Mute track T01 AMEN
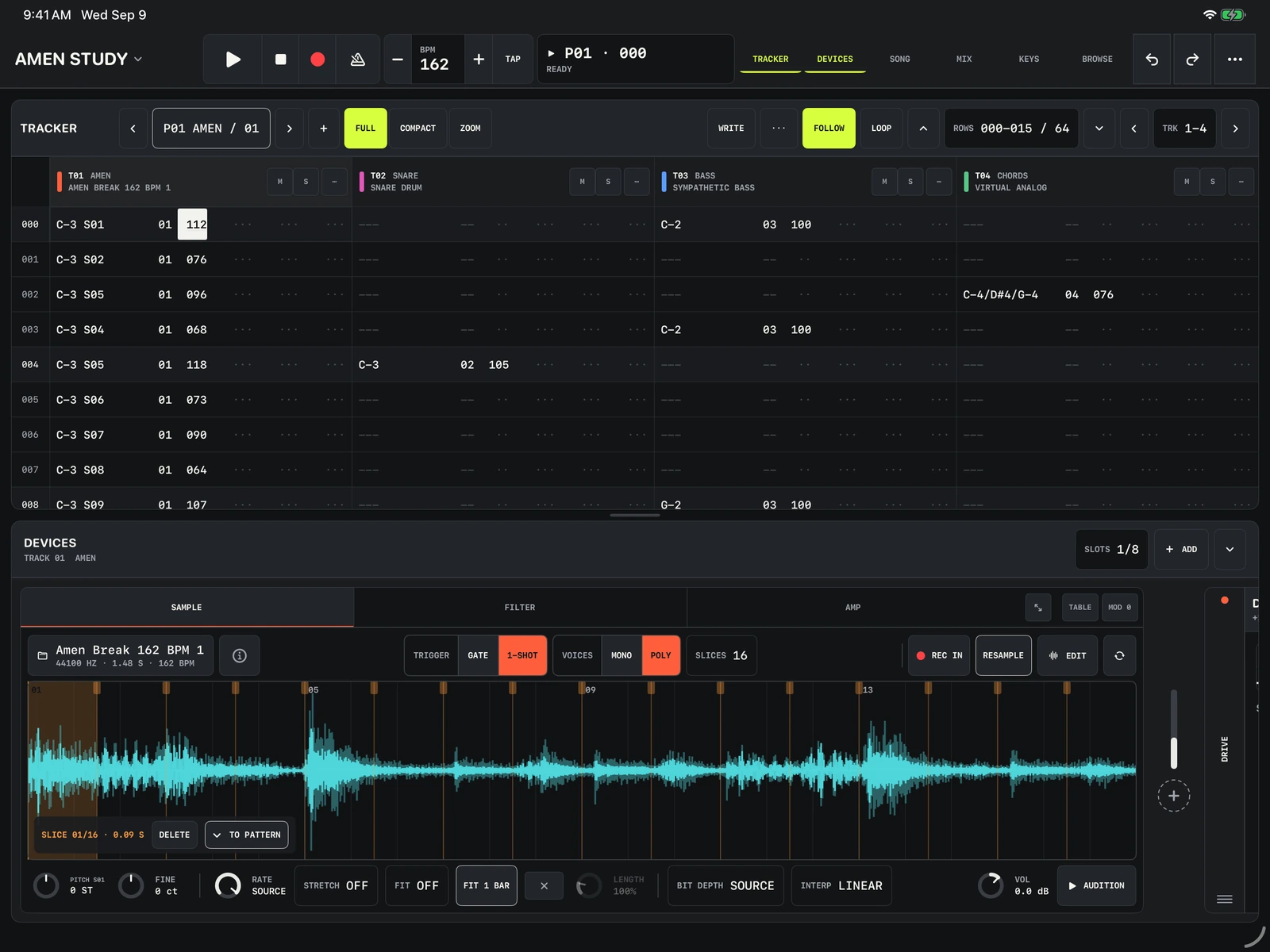 279,182
